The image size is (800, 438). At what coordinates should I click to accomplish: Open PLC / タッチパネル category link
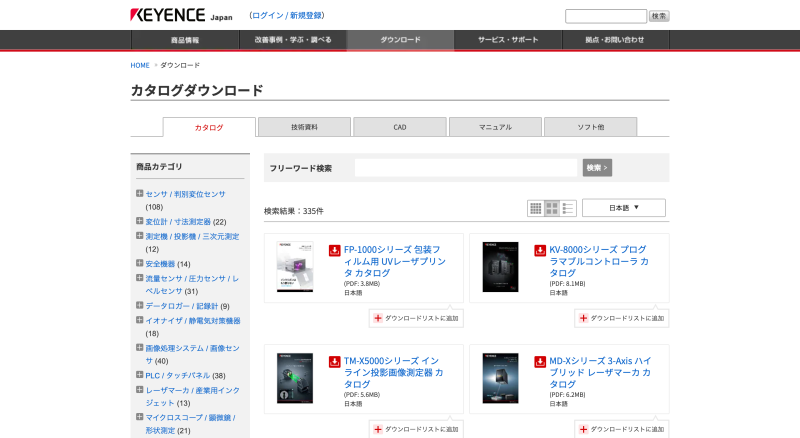point(178,375)
